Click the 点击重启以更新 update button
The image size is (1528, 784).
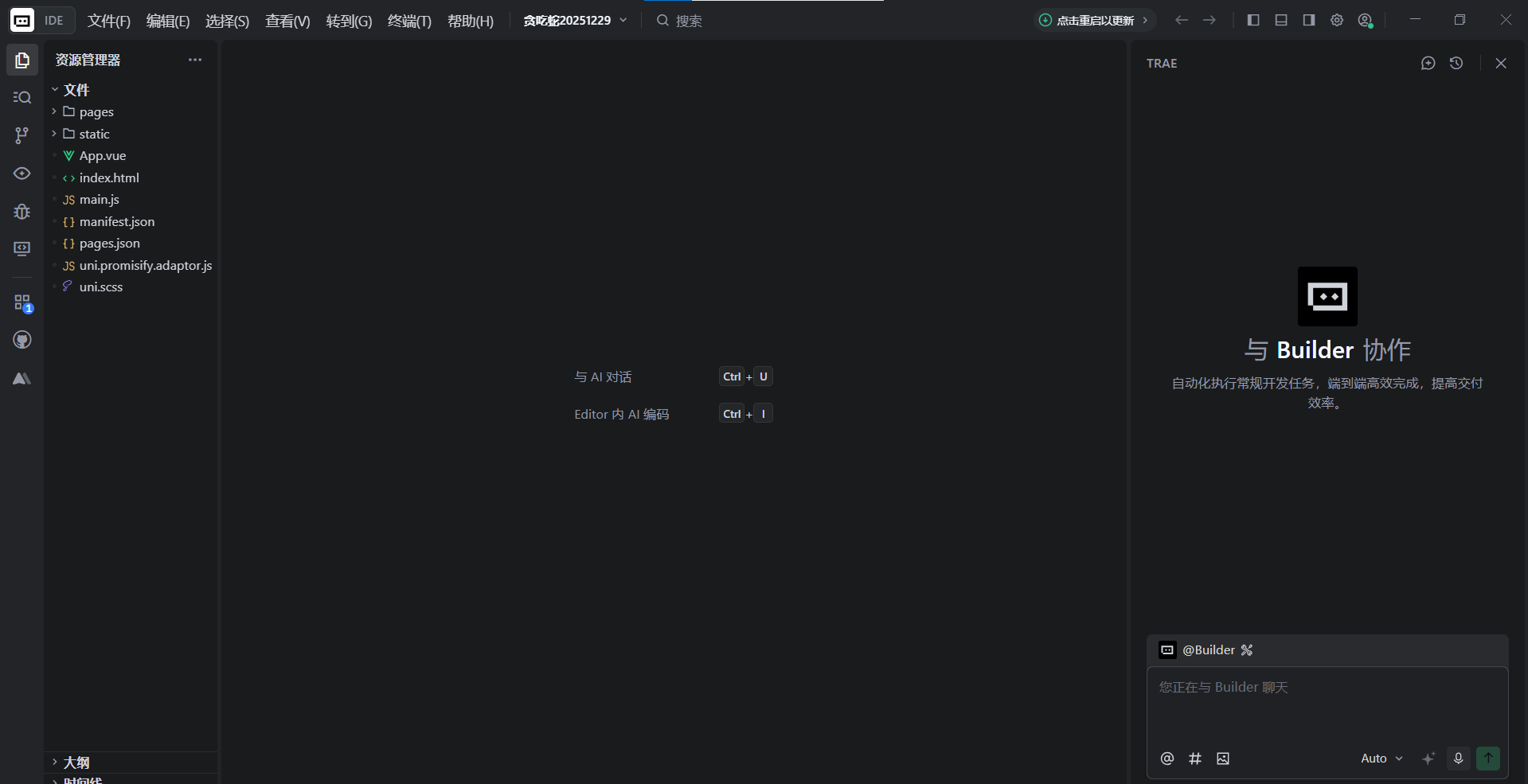tap(1094, 21)
